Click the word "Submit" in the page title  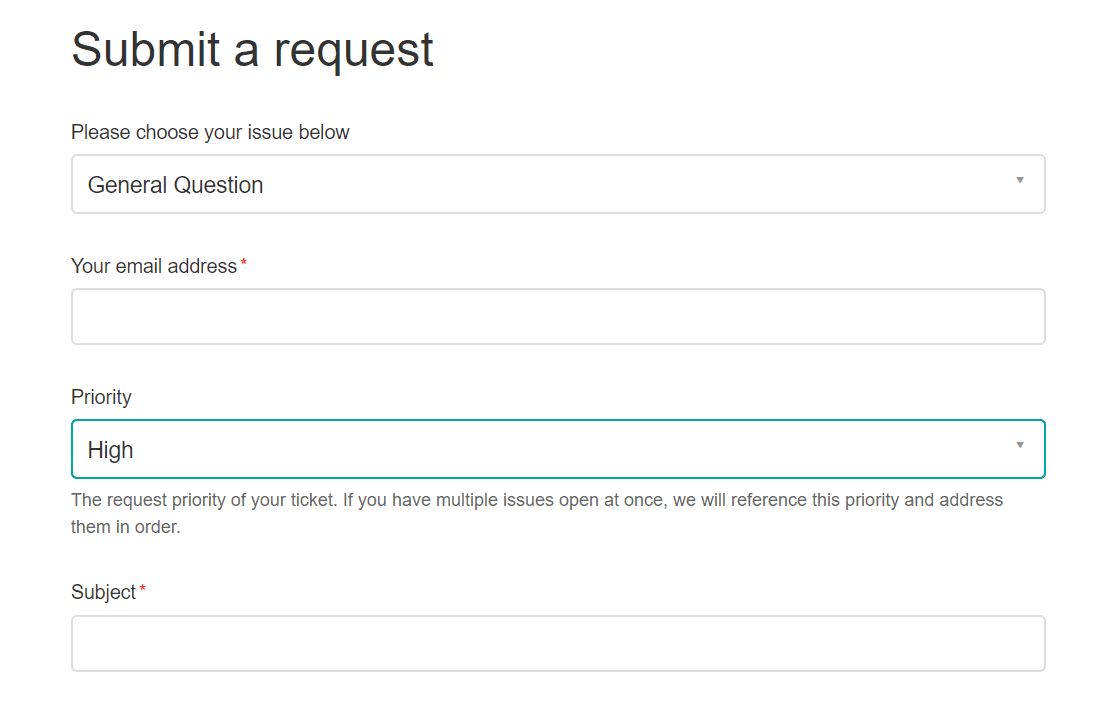pos(147,49)
